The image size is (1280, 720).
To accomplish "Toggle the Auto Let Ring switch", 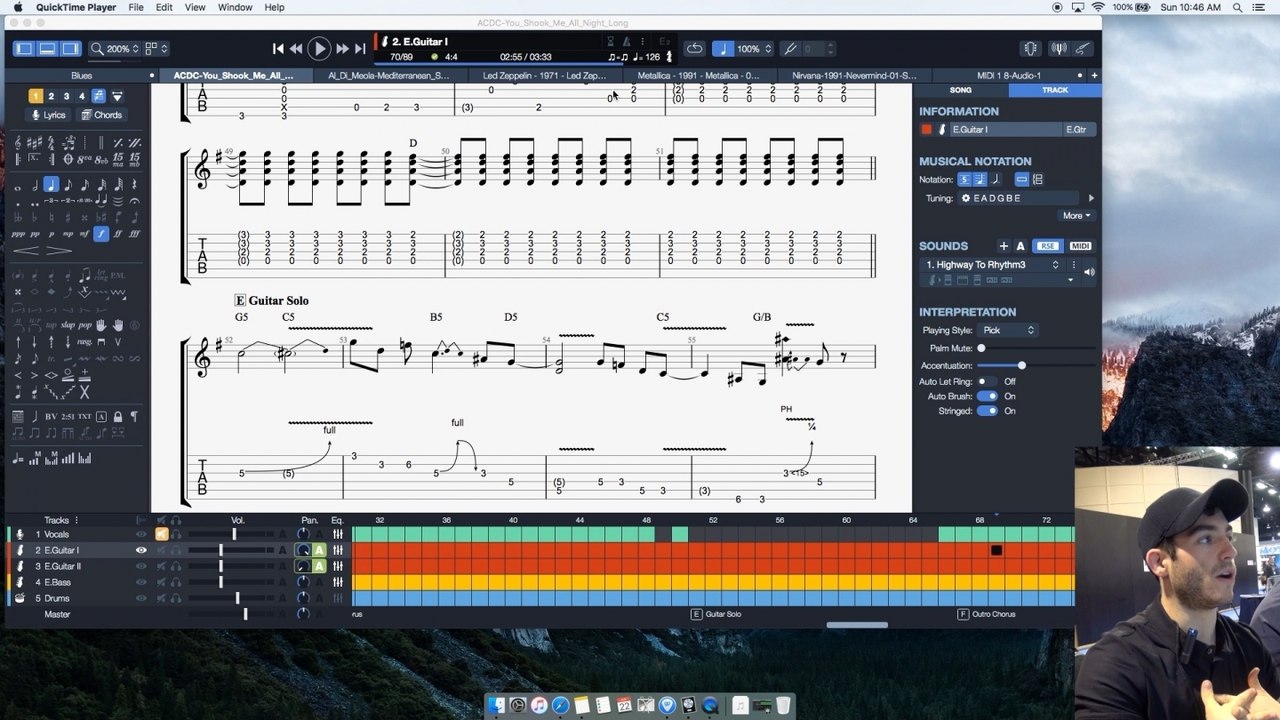I will coord(987,381).
